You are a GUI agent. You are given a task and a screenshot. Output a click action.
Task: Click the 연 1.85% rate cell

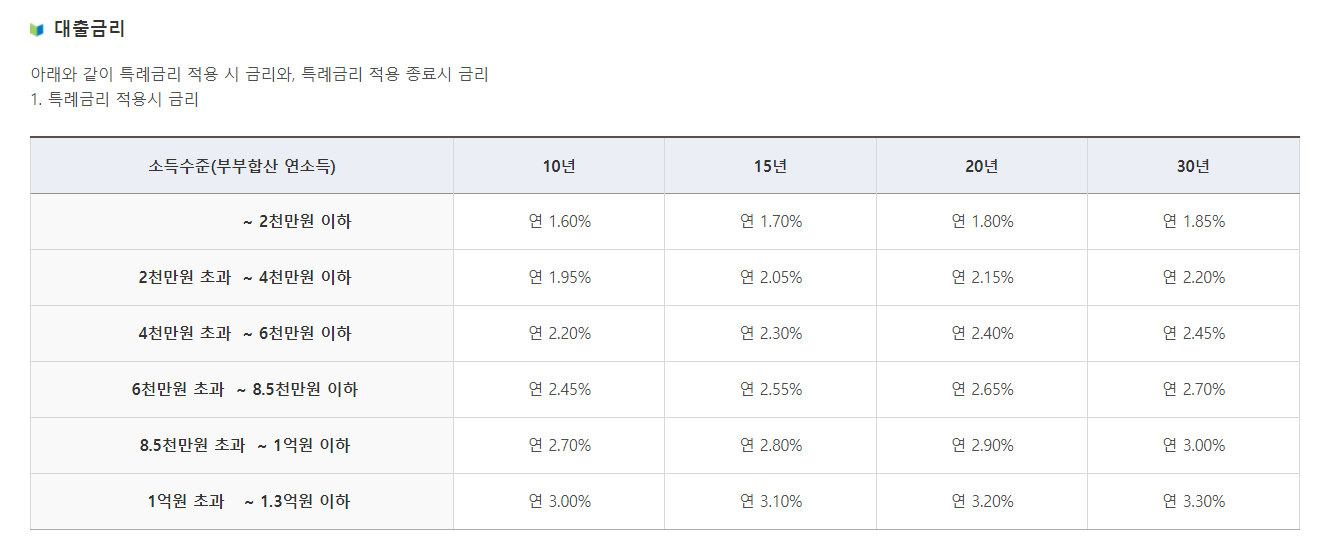coord(1193,222)
